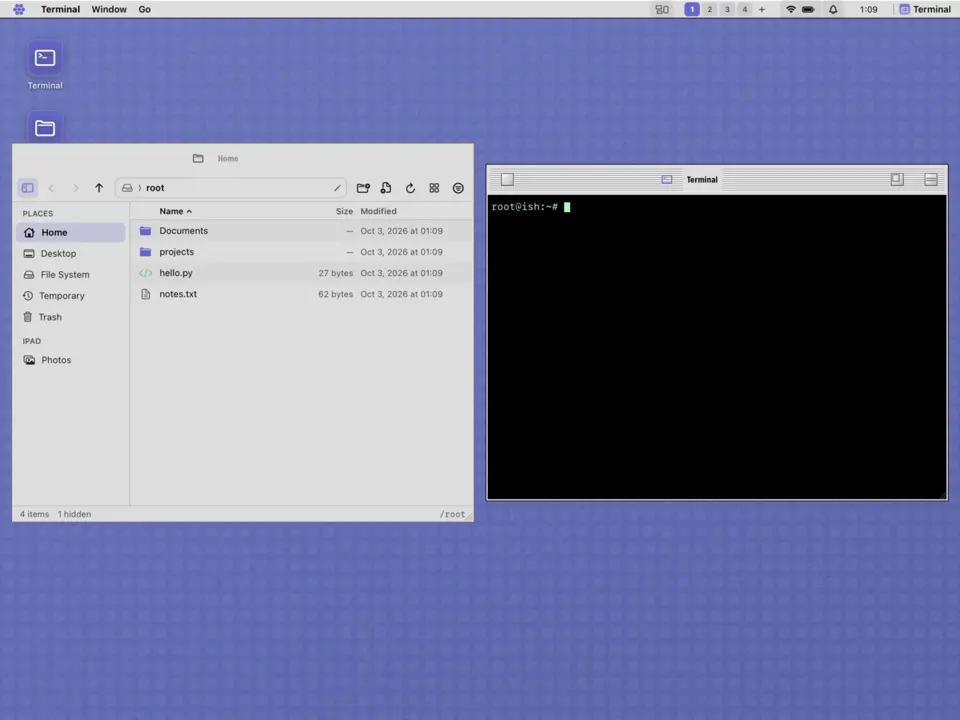Open the Files folder desktop icon
The height and width of the screenshot is (720, 960).
45,127
